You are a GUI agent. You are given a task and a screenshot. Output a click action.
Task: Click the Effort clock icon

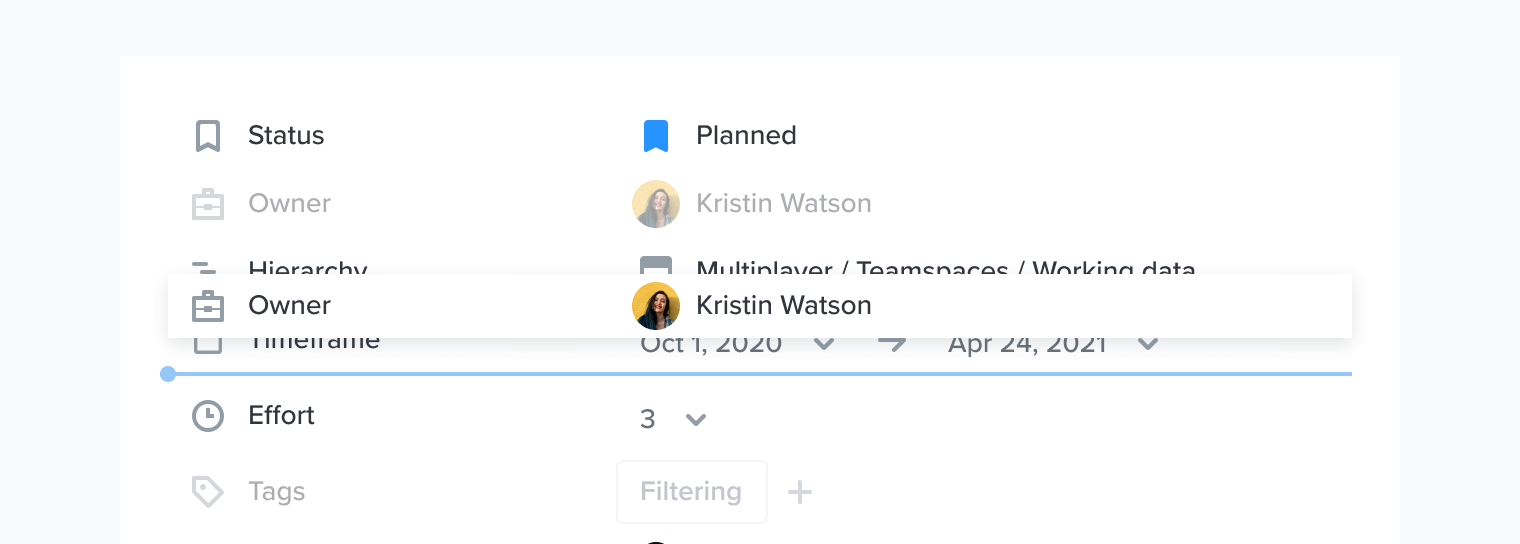tap(208, 416)
